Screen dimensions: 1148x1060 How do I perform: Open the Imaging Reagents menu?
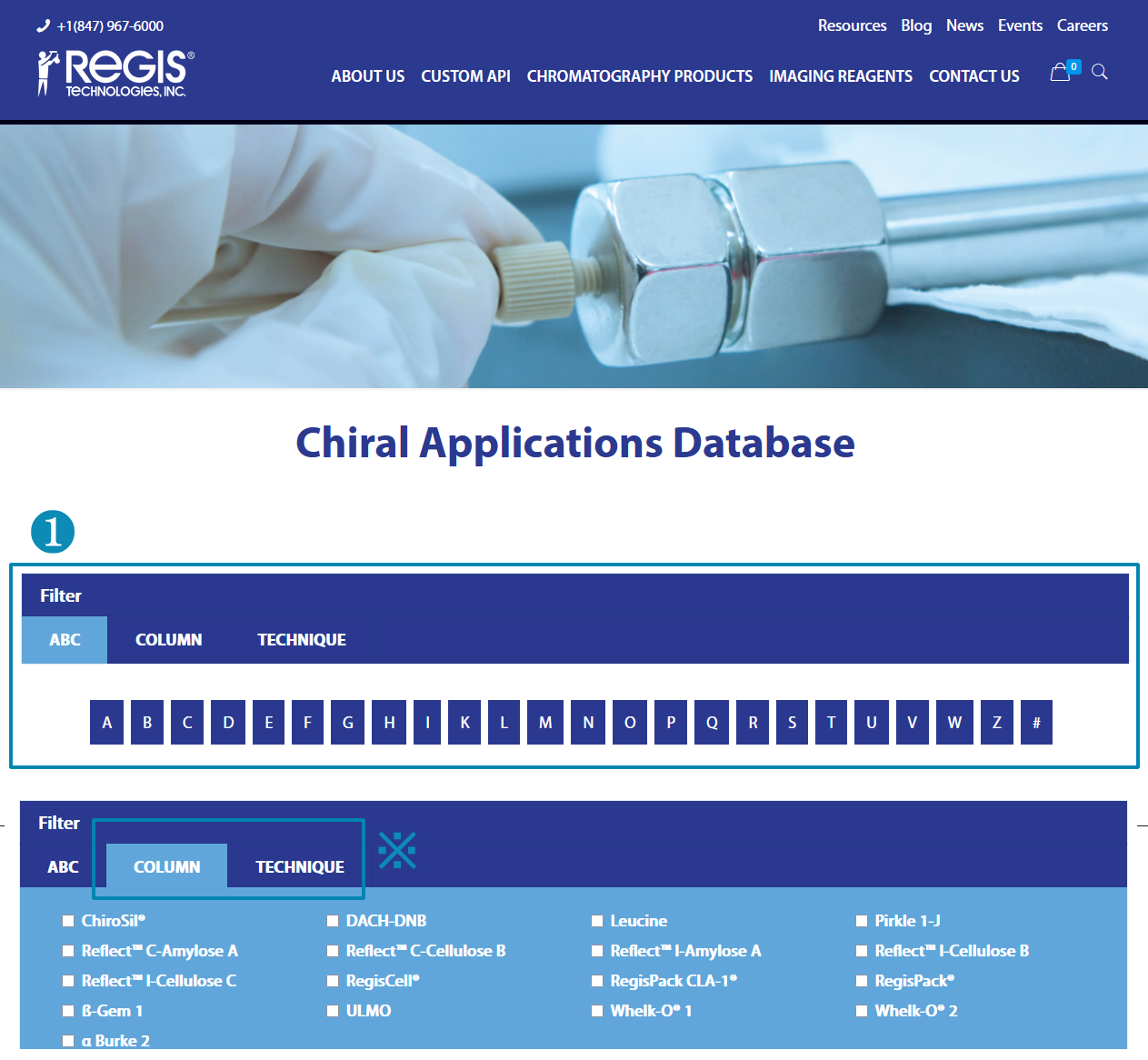(x=841, y=76)
